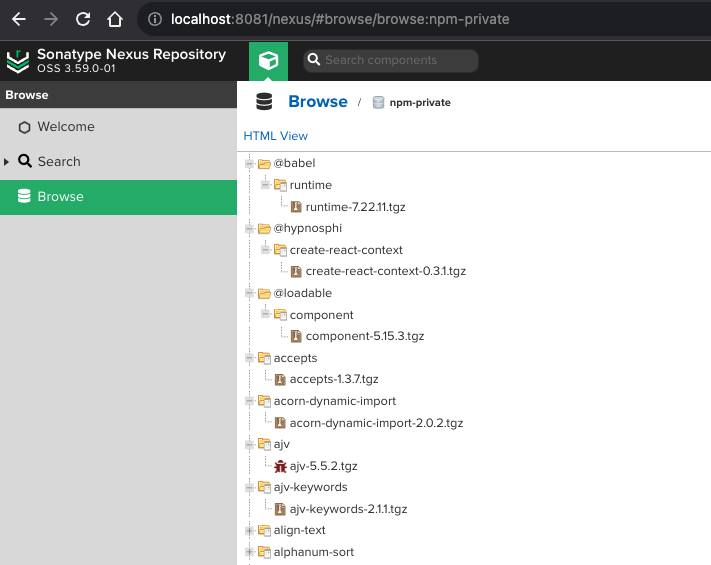711x565 pixels.
Task: Collapse the acorn-dynamic-import tree node
Action: [249, 401]
